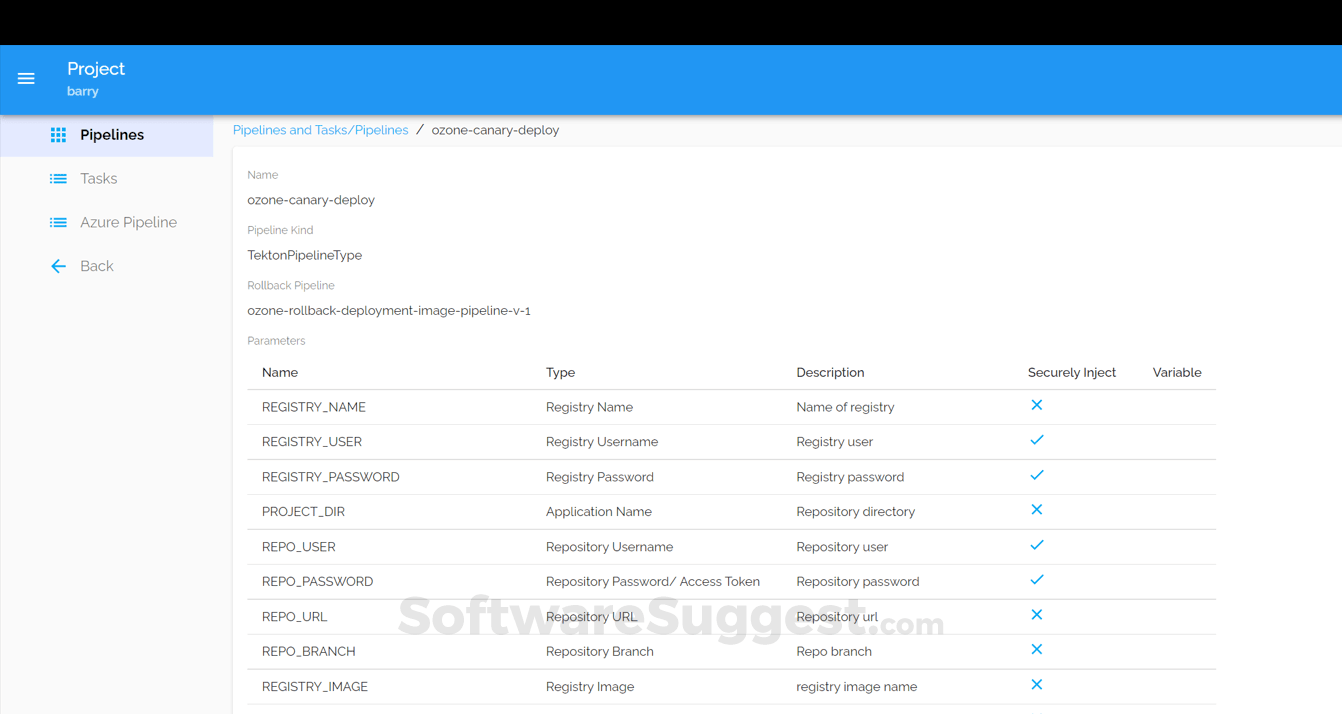Viewport: 1342px width, 714px height.
Task: Open the Pipelines and Tasks/Pipelines breadcrumb link
Action: tap(320, 129)
